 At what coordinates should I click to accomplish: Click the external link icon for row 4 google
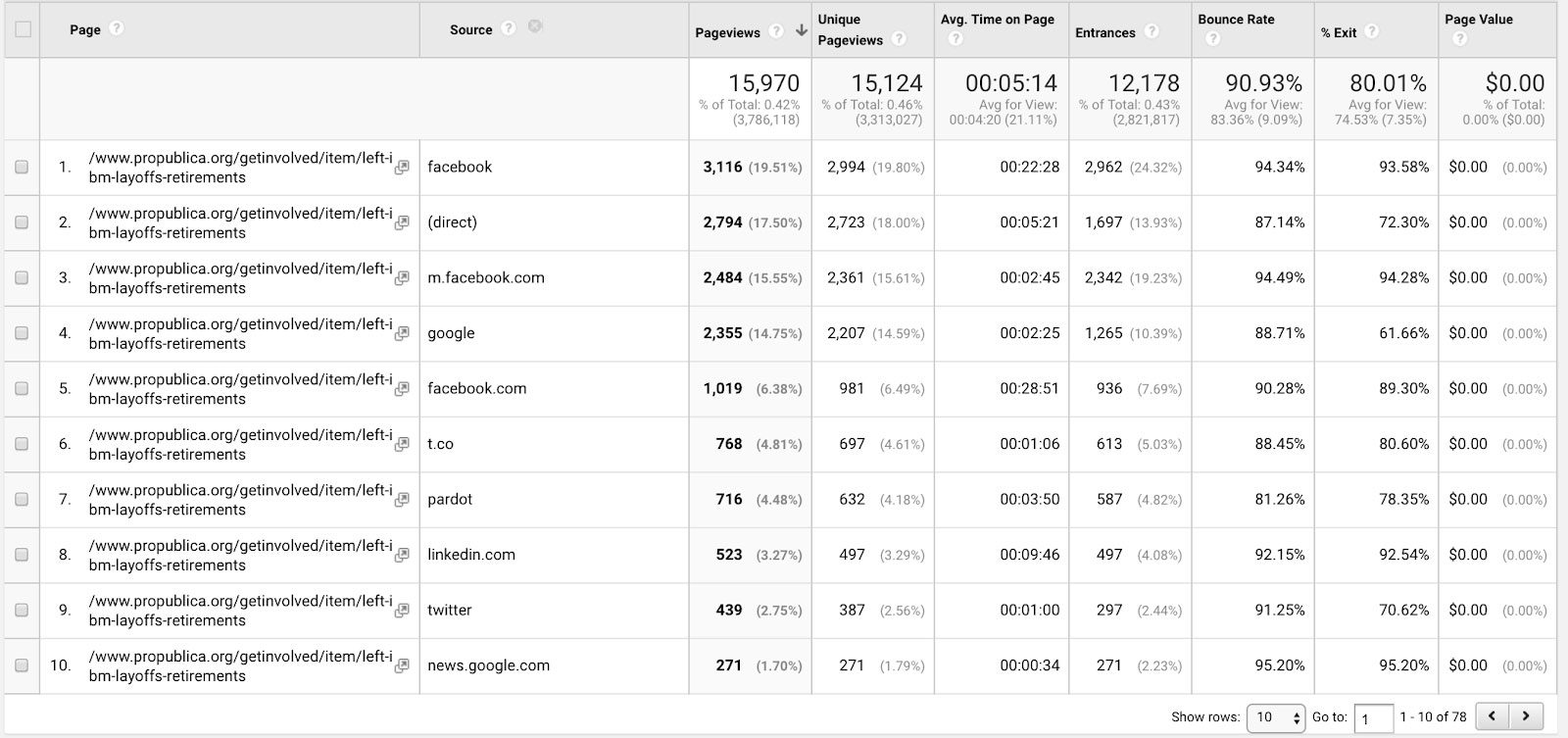coord(402,334)
